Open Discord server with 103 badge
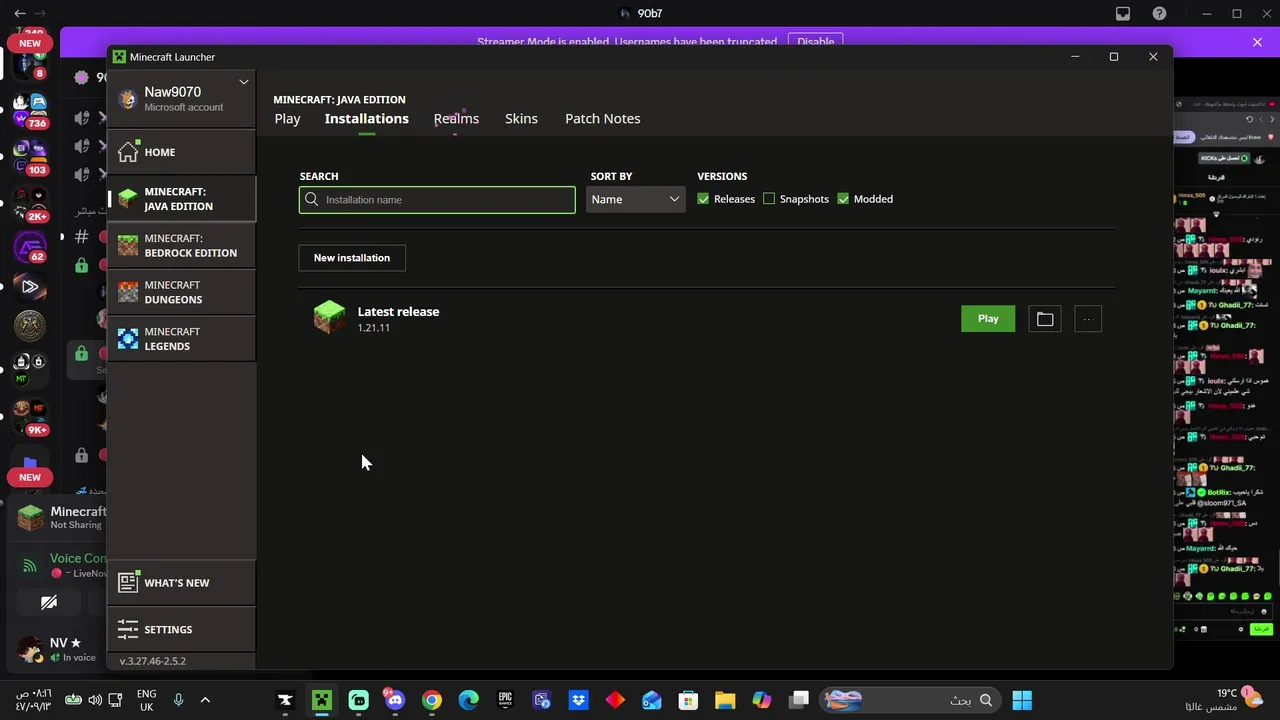1280x720 pixels. pos(29,157)
